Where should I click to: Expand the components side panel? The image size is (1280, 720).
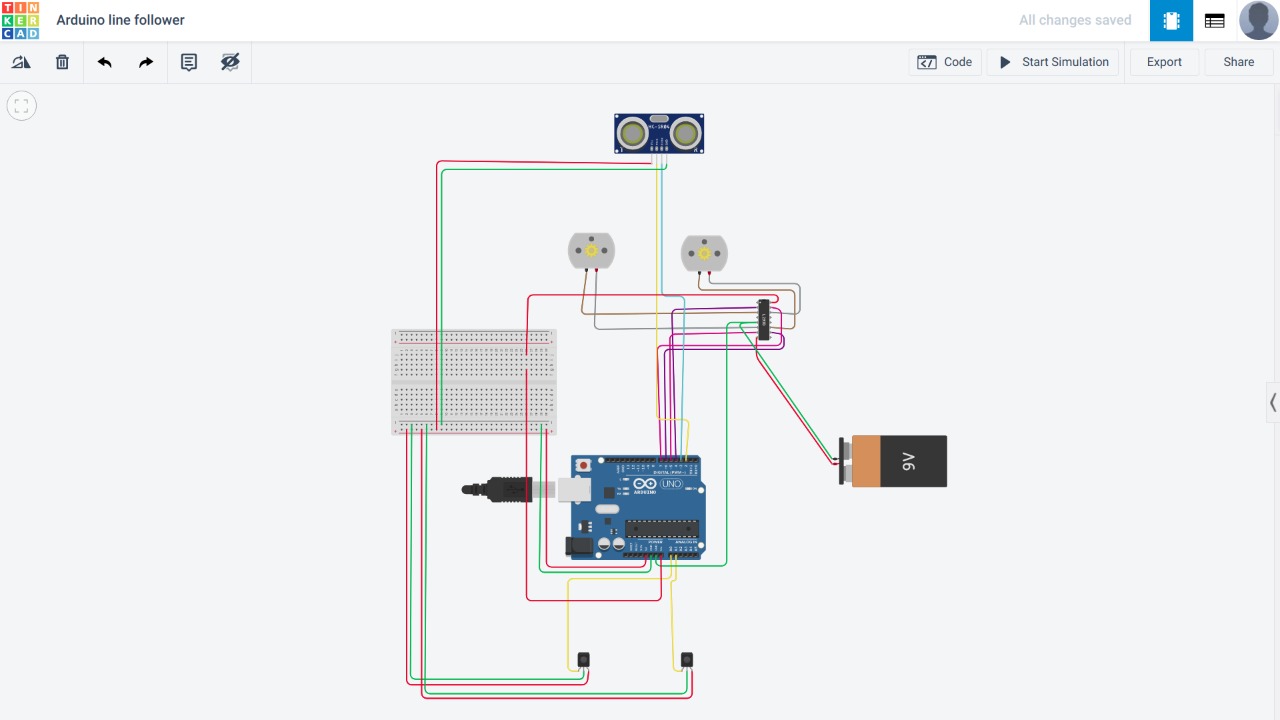(1273, 403)
